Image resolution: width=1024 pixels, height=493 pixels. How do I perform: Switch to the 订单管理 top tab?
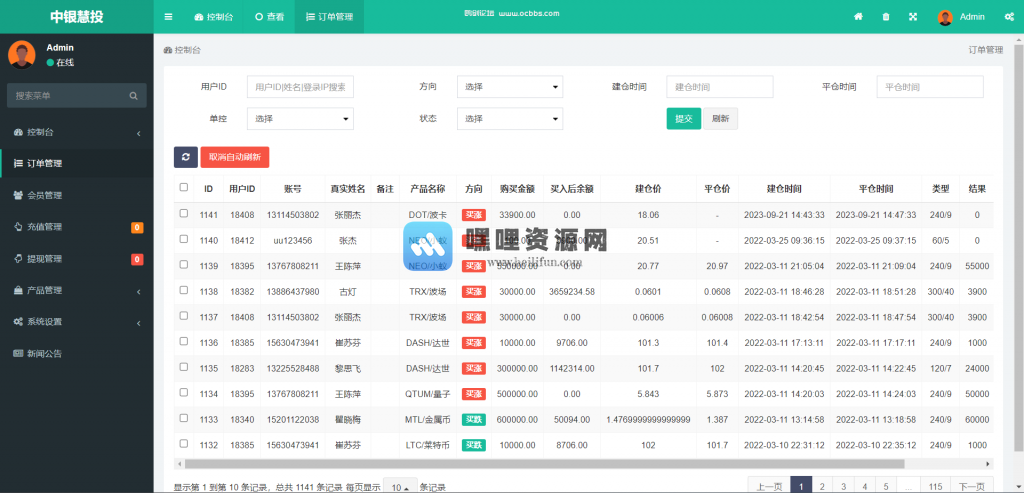click(x=329, y=17)
